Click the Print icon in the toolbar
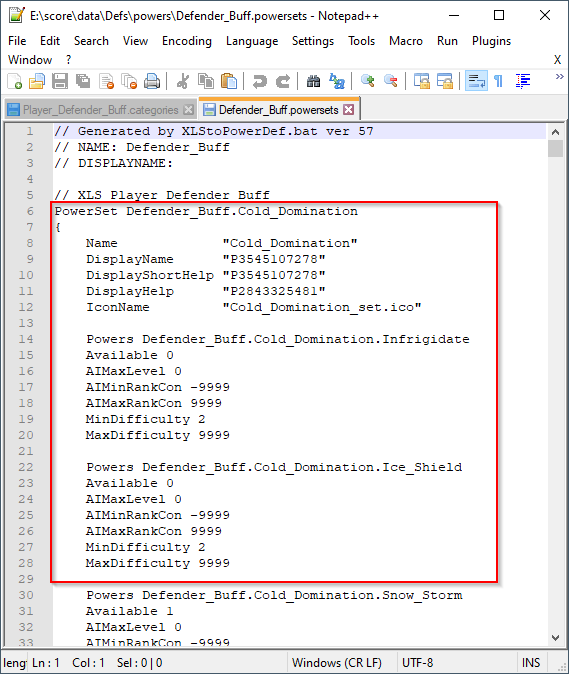This screenshot has width=569, height=674. [x=152, y=81]
